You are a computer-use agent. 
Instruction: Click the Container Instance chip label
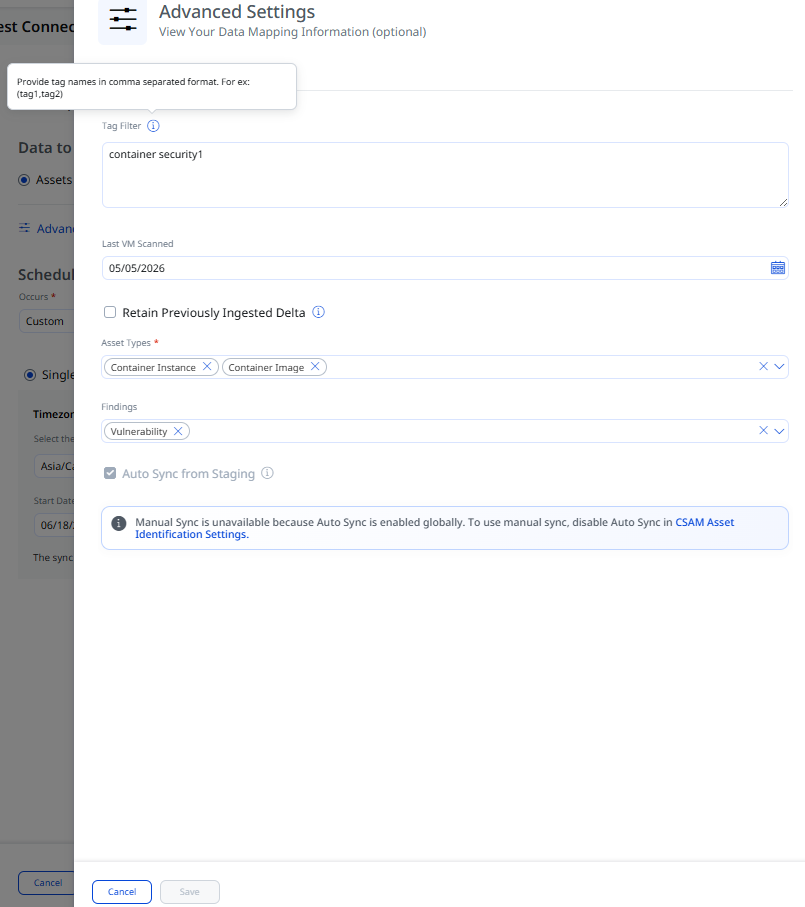click(153, 367)
